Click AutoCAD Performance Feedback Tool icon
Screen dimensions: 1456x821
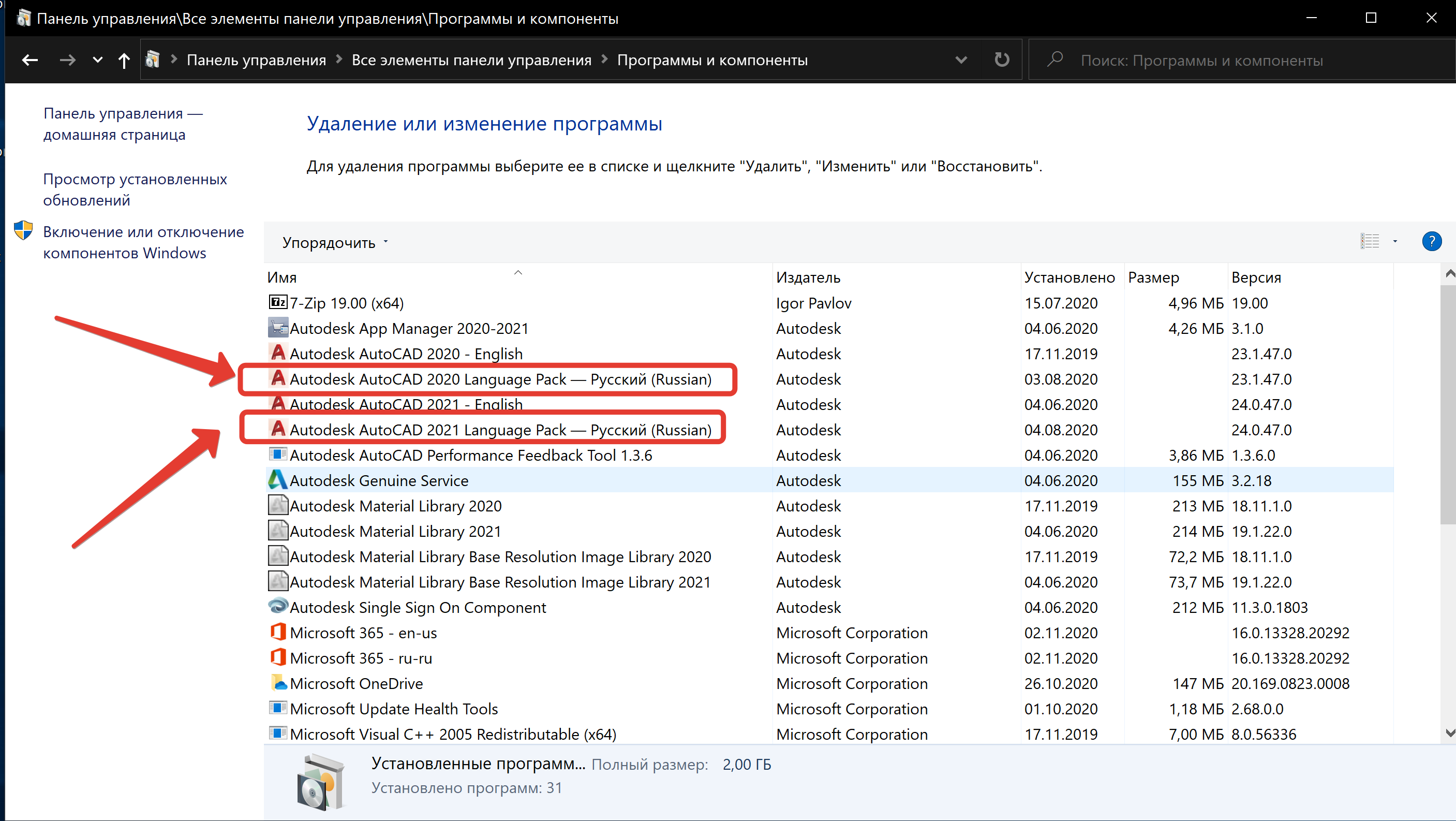pos(277,454)
